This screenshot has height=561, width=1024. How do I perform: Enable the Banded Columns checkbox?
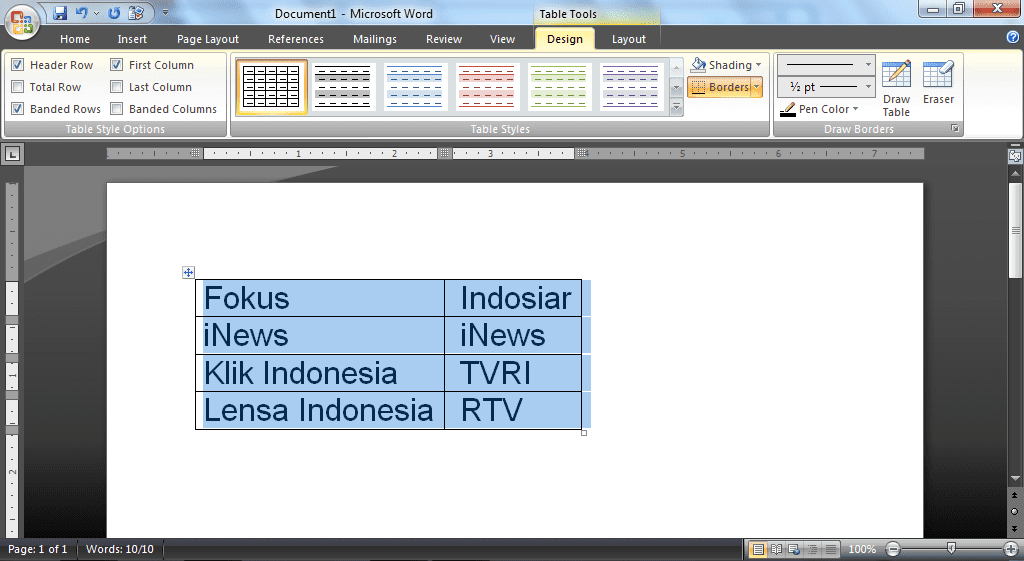pos(116,108)
